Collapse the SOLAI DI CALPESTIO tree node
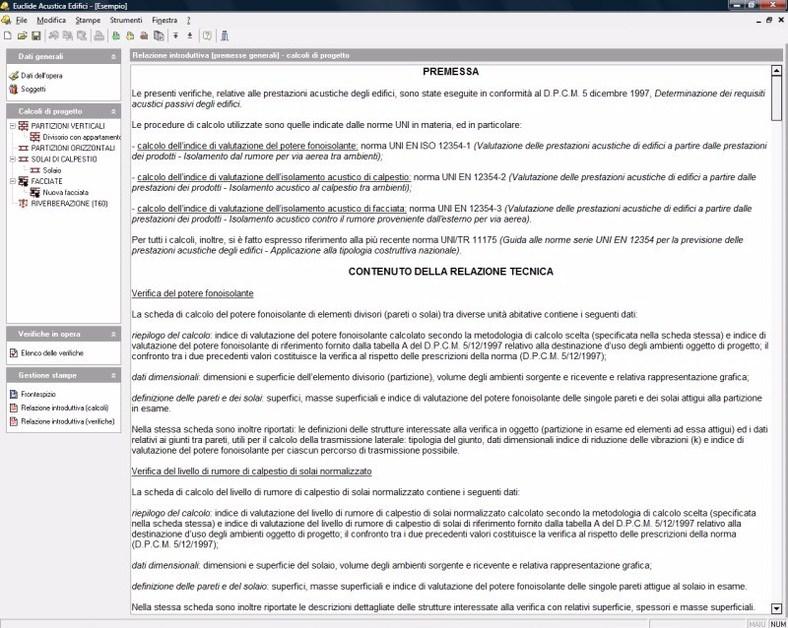Screen dimensions: 788x628 [11, 159]
